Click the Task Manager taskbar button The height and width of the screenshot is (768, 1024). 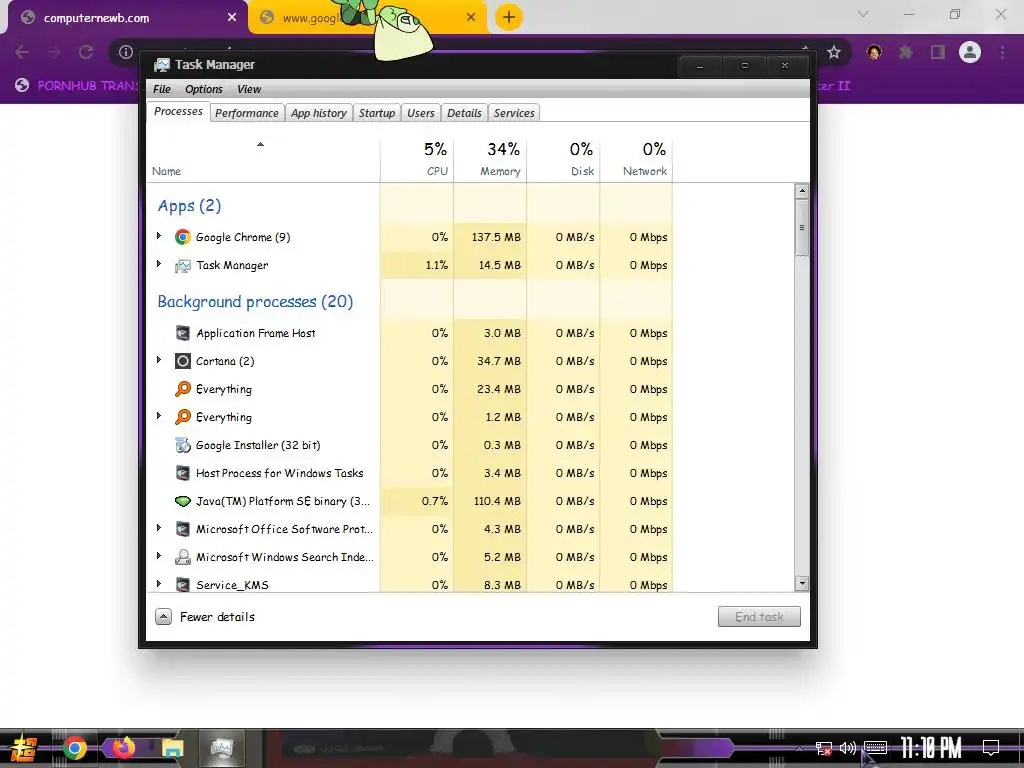coord(221,748)
